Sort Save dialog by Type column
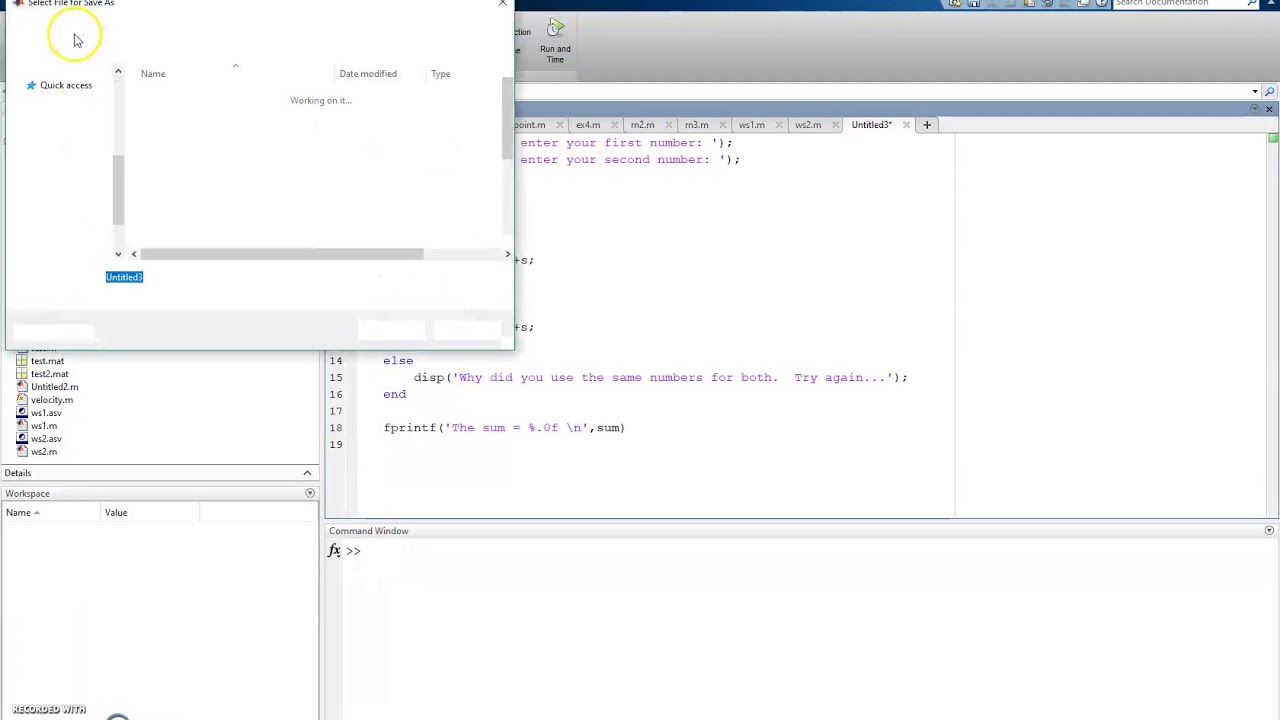1280x720 pixels. (441, 74)
